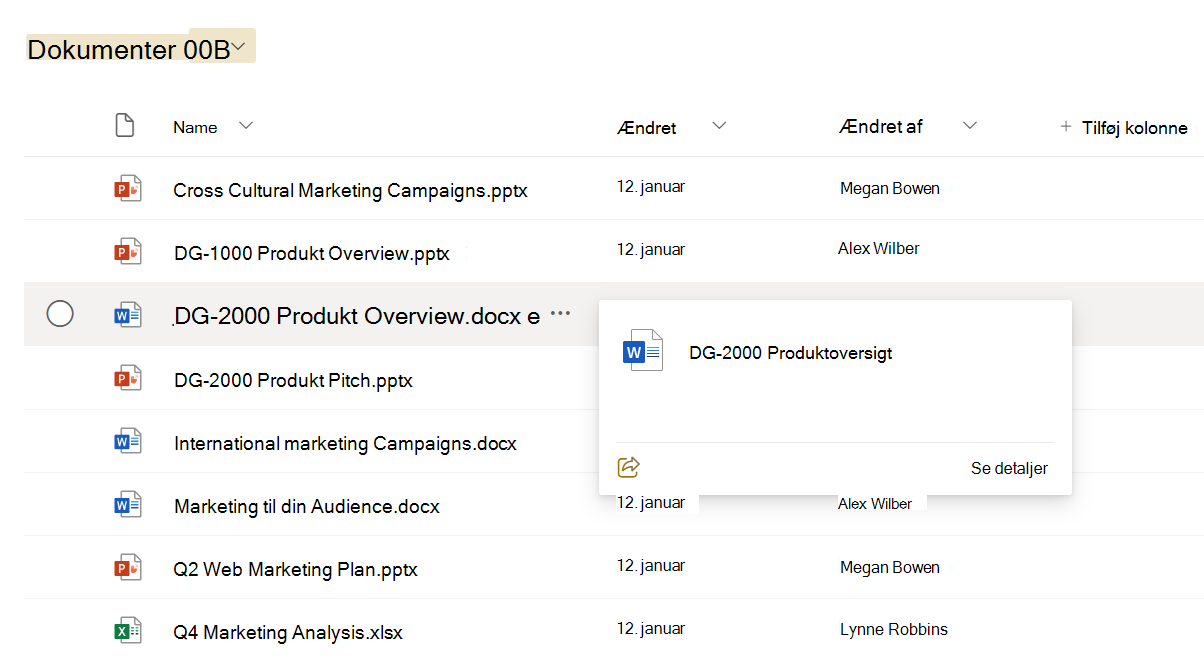Click DG-2000 Produktoversigt title in hover card
This screenshot has width=1204, height=658.
click(x=791, y=353)
